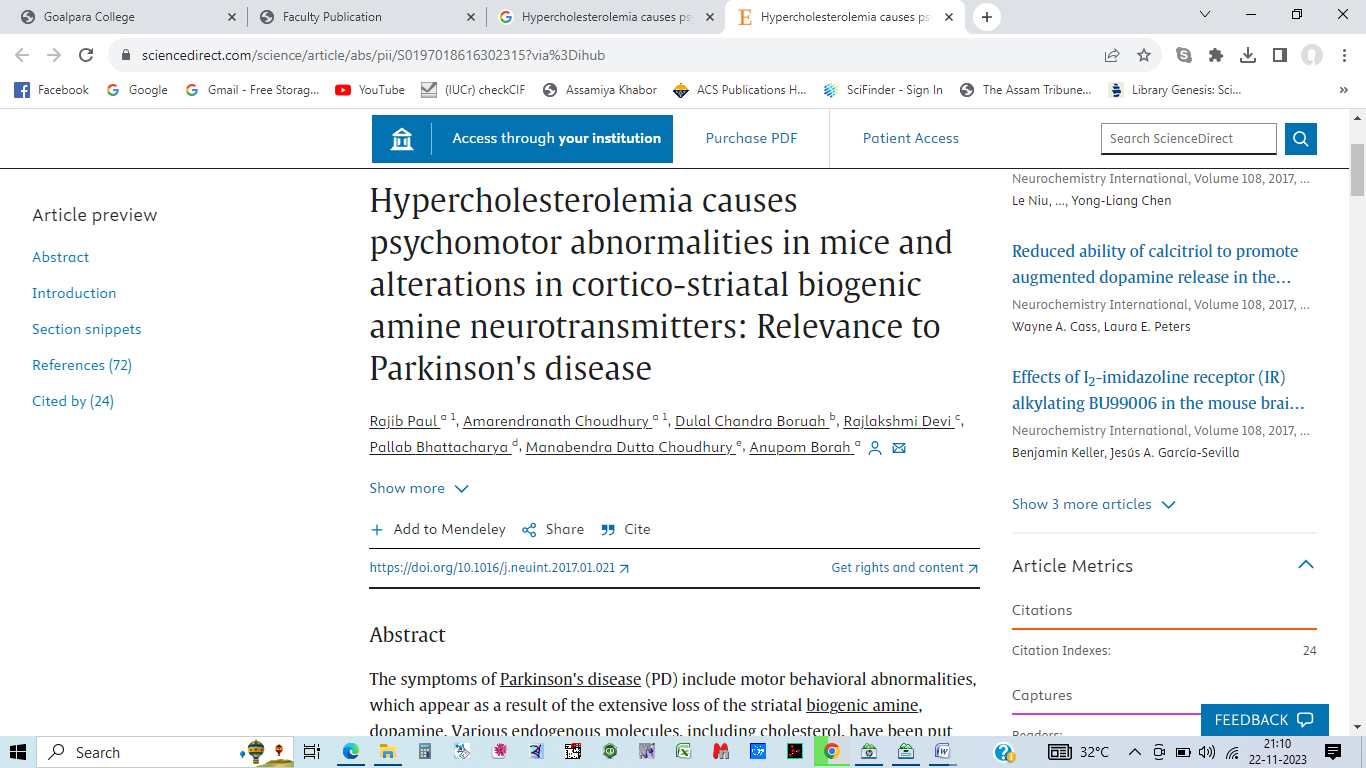The image size is (1366, 768).
Task: Expand the Show more author details
Action: (x=418, y=488)
